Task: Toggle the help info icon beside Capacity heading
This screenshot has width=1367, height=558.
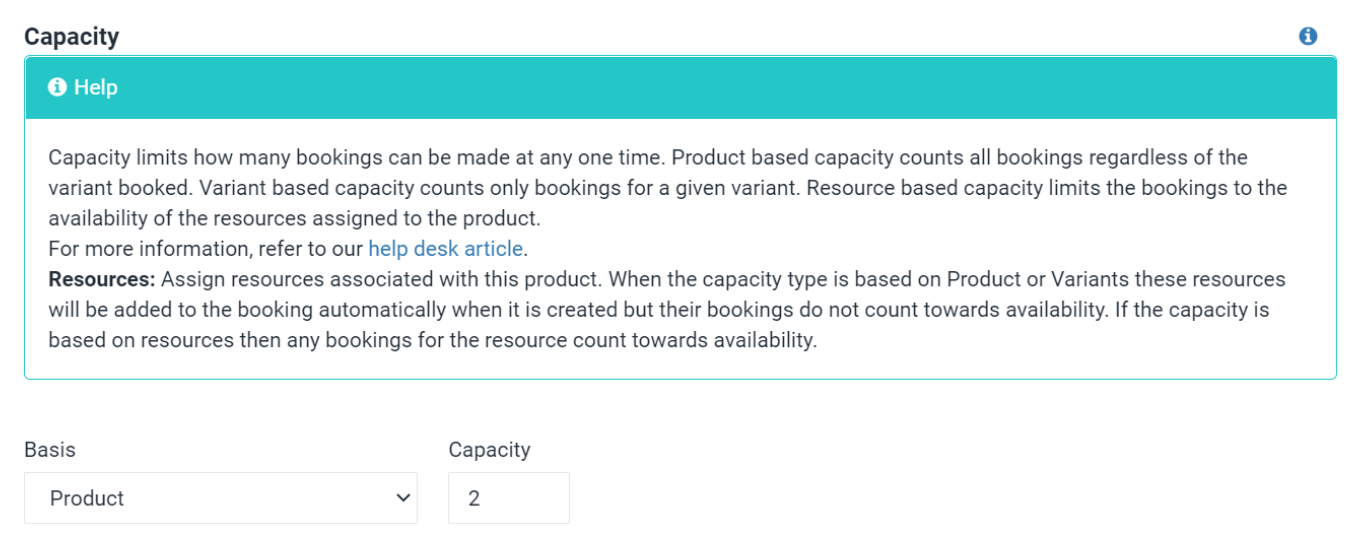Action: [1307, 37]
